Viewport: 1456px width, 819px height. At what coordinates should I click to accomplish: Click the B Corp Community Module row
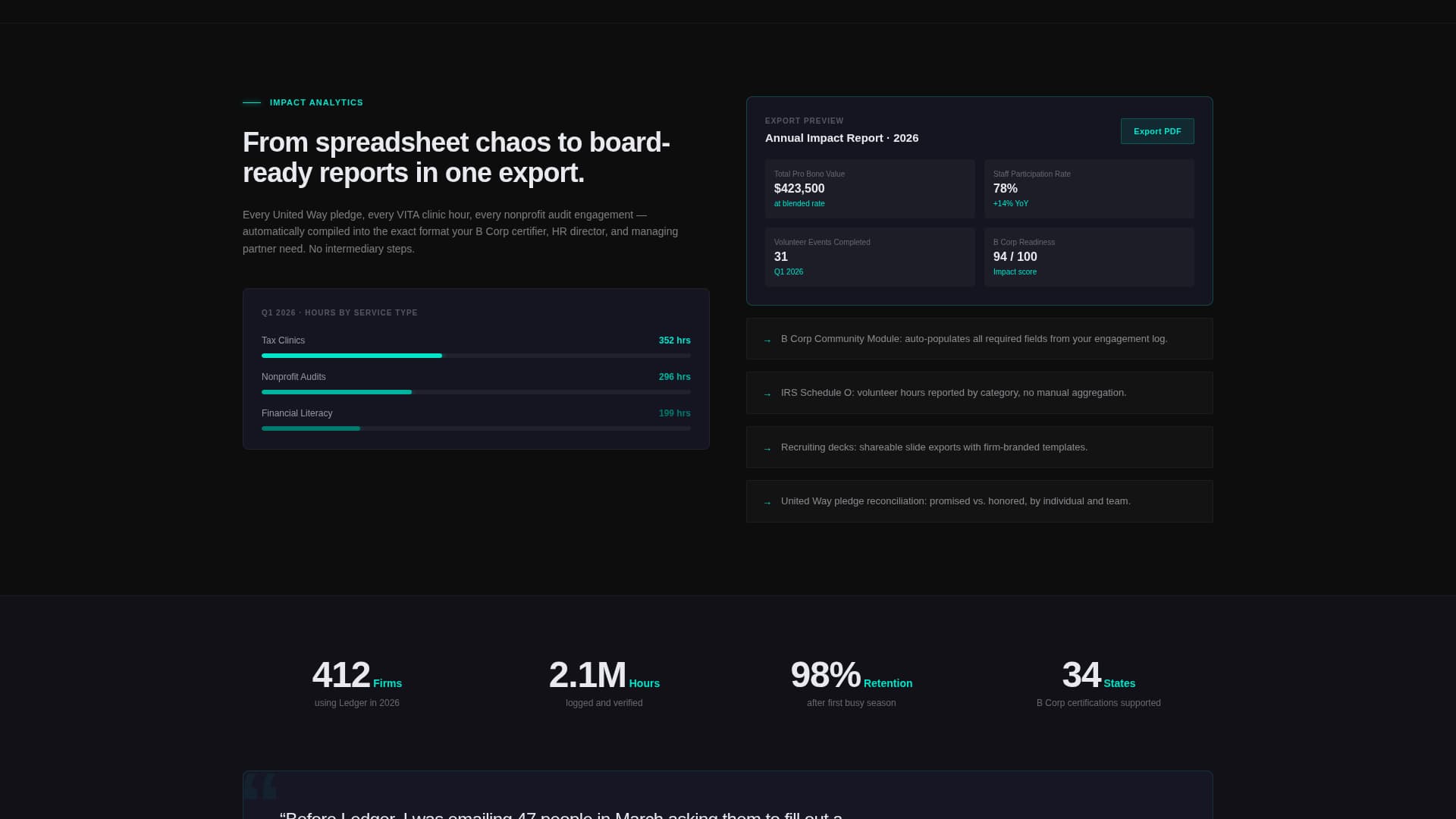tap(979, 339)
